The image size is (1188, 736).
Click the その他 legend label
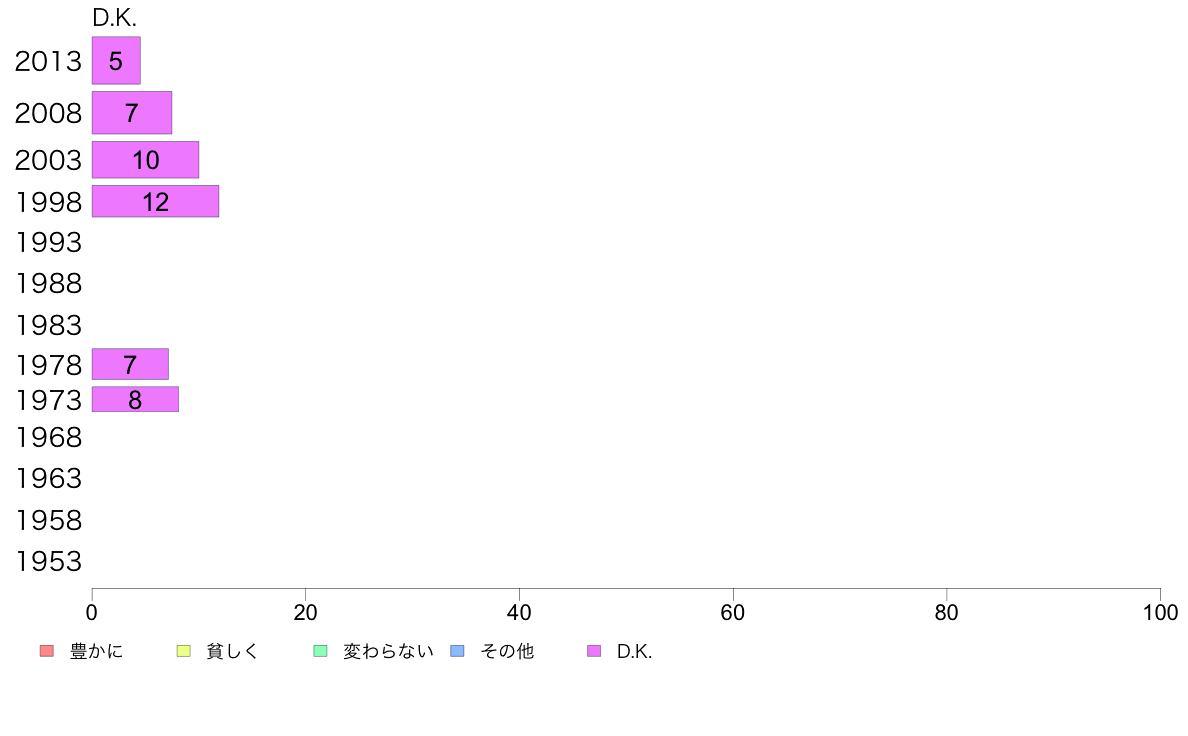pyautogui.click(x=507, y=651)
